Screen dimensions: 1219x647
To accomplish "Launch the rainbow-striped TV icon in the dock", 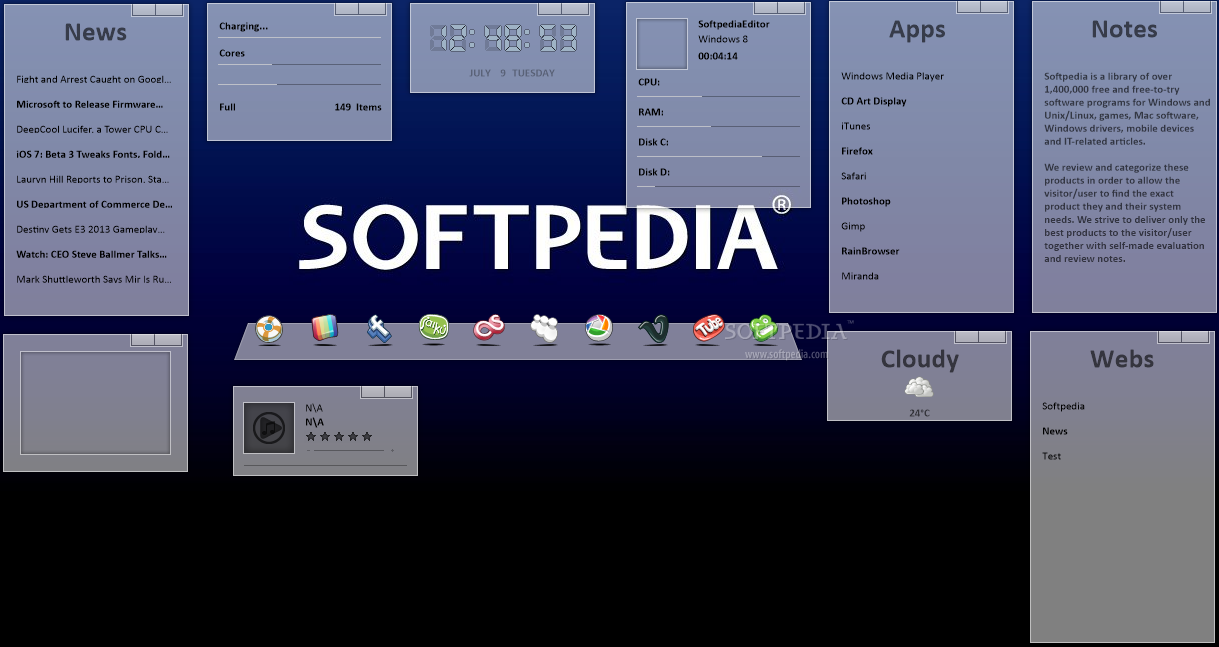I will 325,327.
